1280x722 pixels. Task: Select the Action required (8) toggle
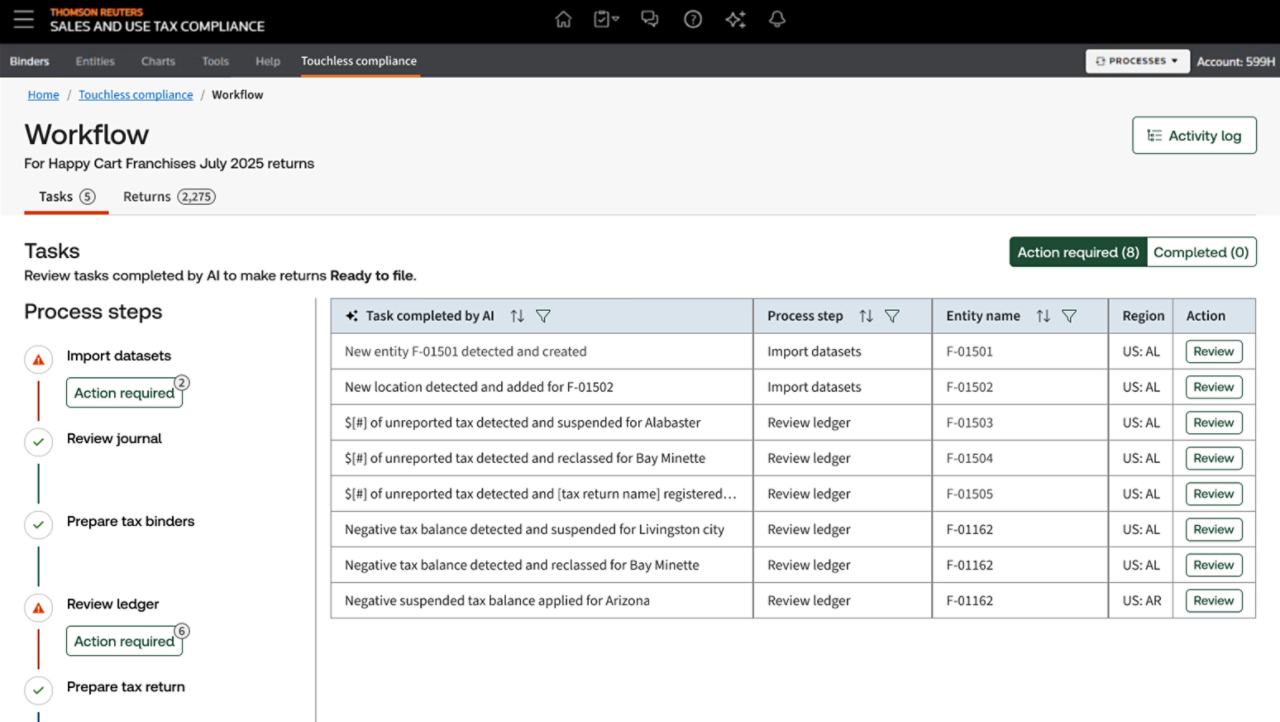click(x=1078, y=253)
